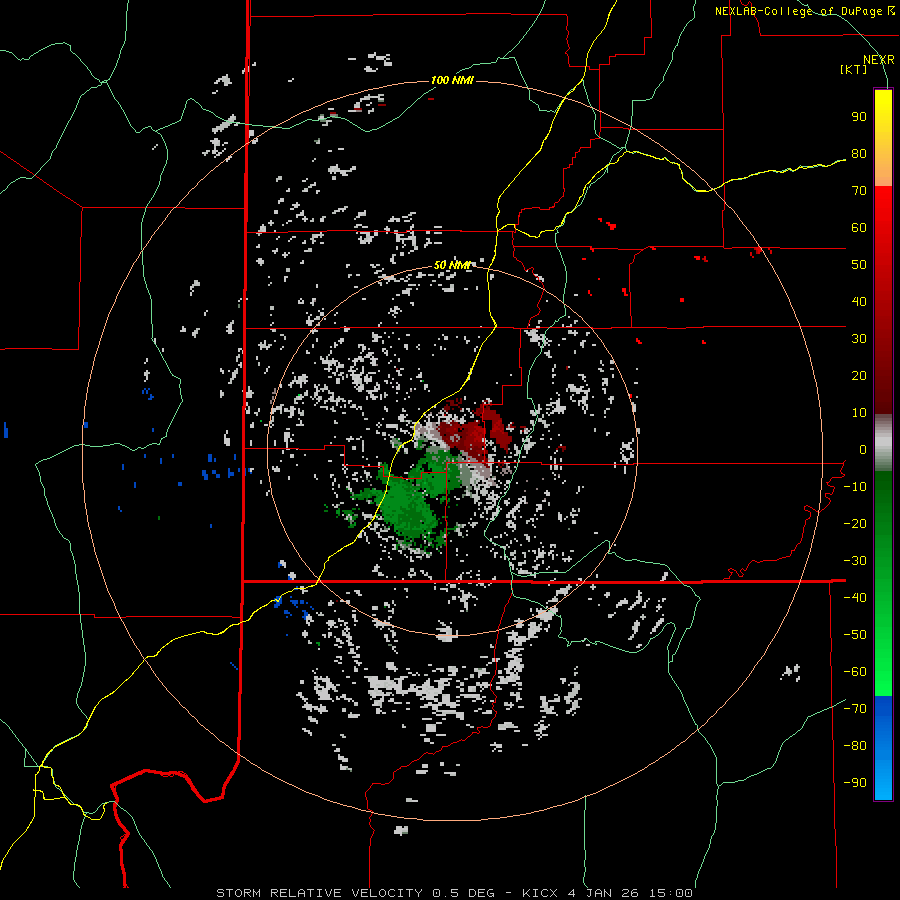
Task: Click the 10 value on velocity scale
Action: coord(859,413)
